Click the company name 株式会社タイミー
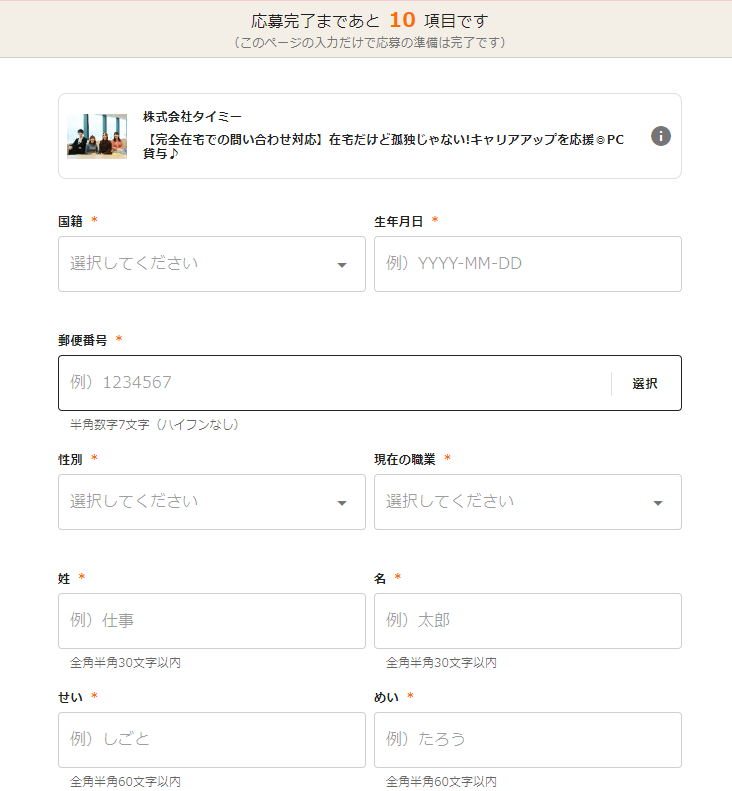Viewport: 732px width, 791px height. click(192, 117)
